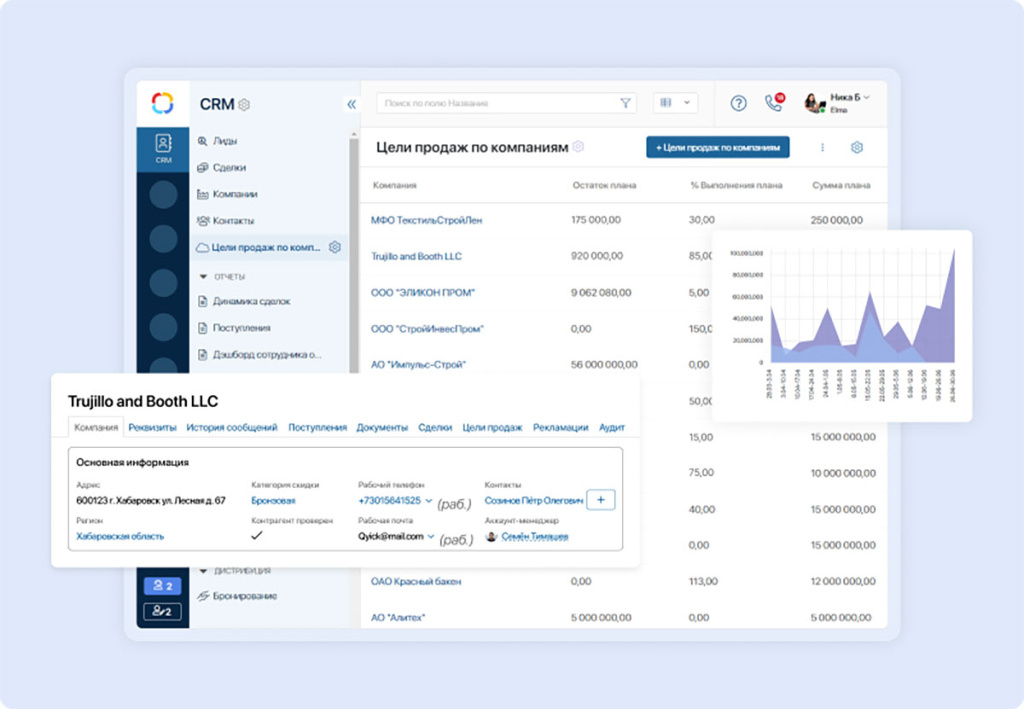The width and height of the screenshot is (1024, 709).
Task: Click the three-dot more options icon
Action: pyautogui.click(x=822, y=148)
